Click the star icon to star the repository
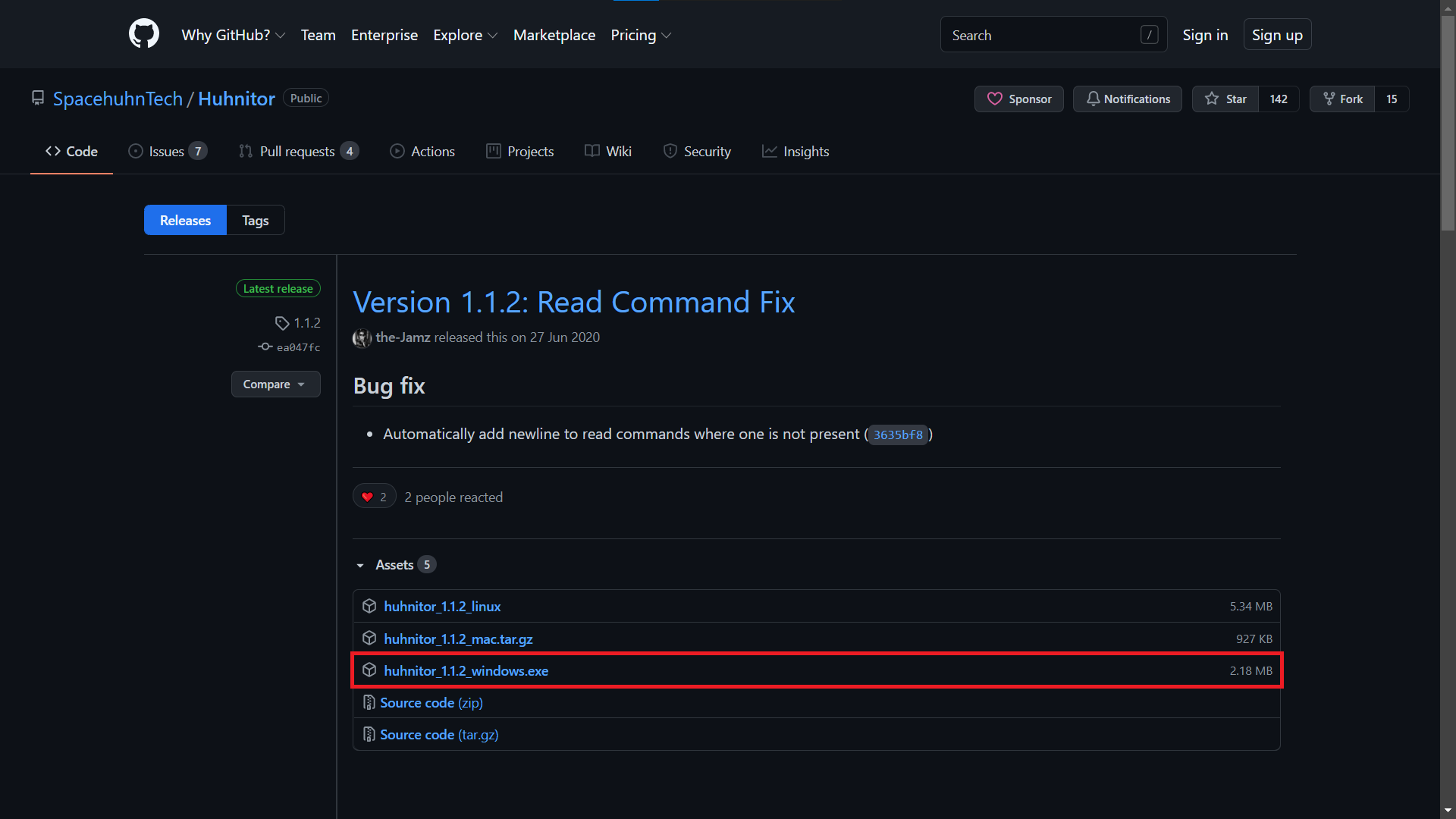Screen dimensions: 1456x819 (1212, 99)
